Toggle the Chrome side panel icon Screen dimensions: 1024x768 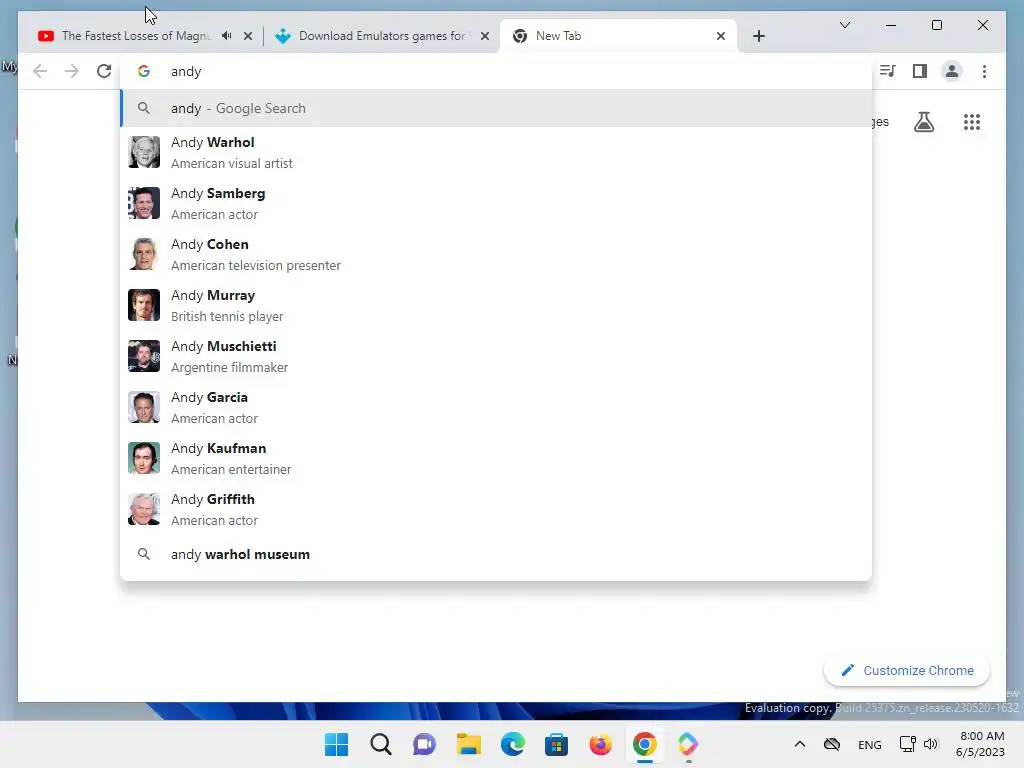tap(920, 71)
